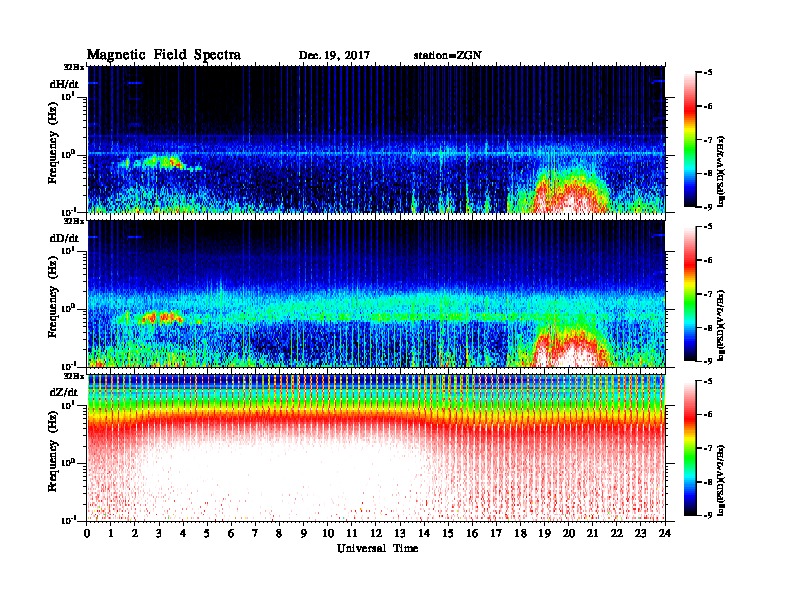Click the -9 tick on the dH/dt color bar
Viewport: 792px width, 612px height.
click(x=708, y=207)
